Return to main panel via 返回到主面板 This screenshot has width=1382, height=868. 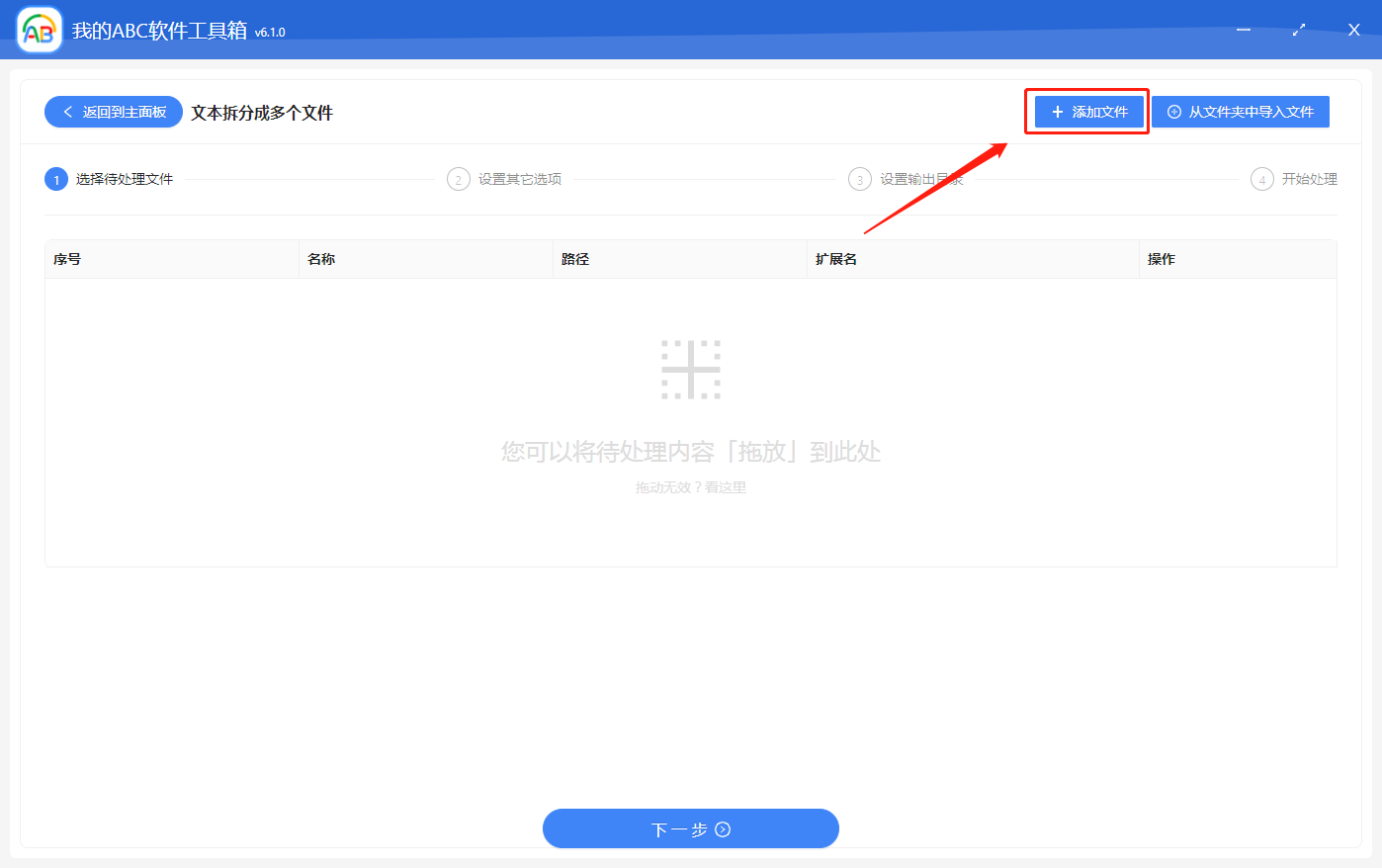(x=113, y=112)
